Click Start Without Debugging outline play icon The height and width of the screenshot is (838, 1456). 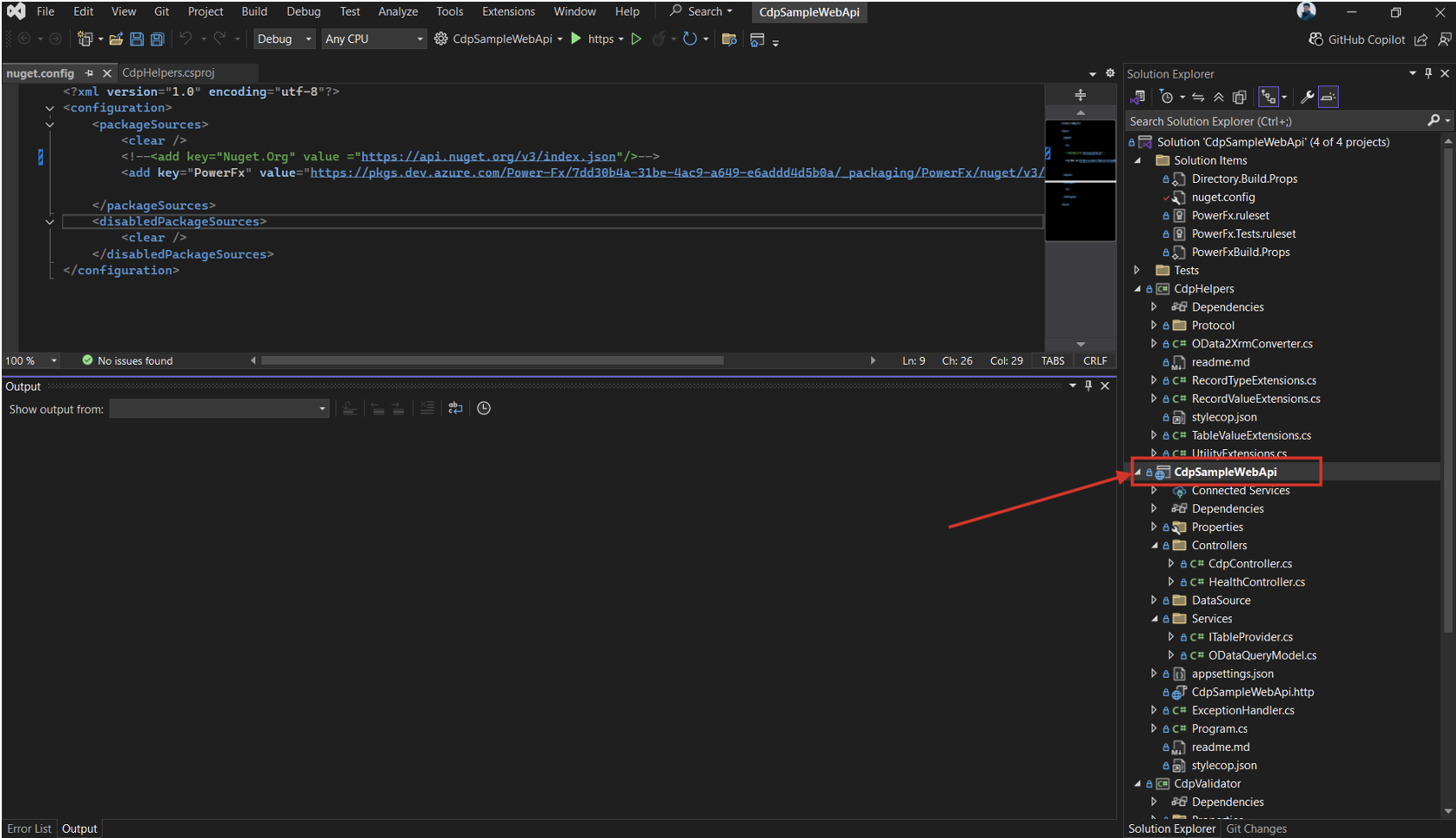(637, 39)
